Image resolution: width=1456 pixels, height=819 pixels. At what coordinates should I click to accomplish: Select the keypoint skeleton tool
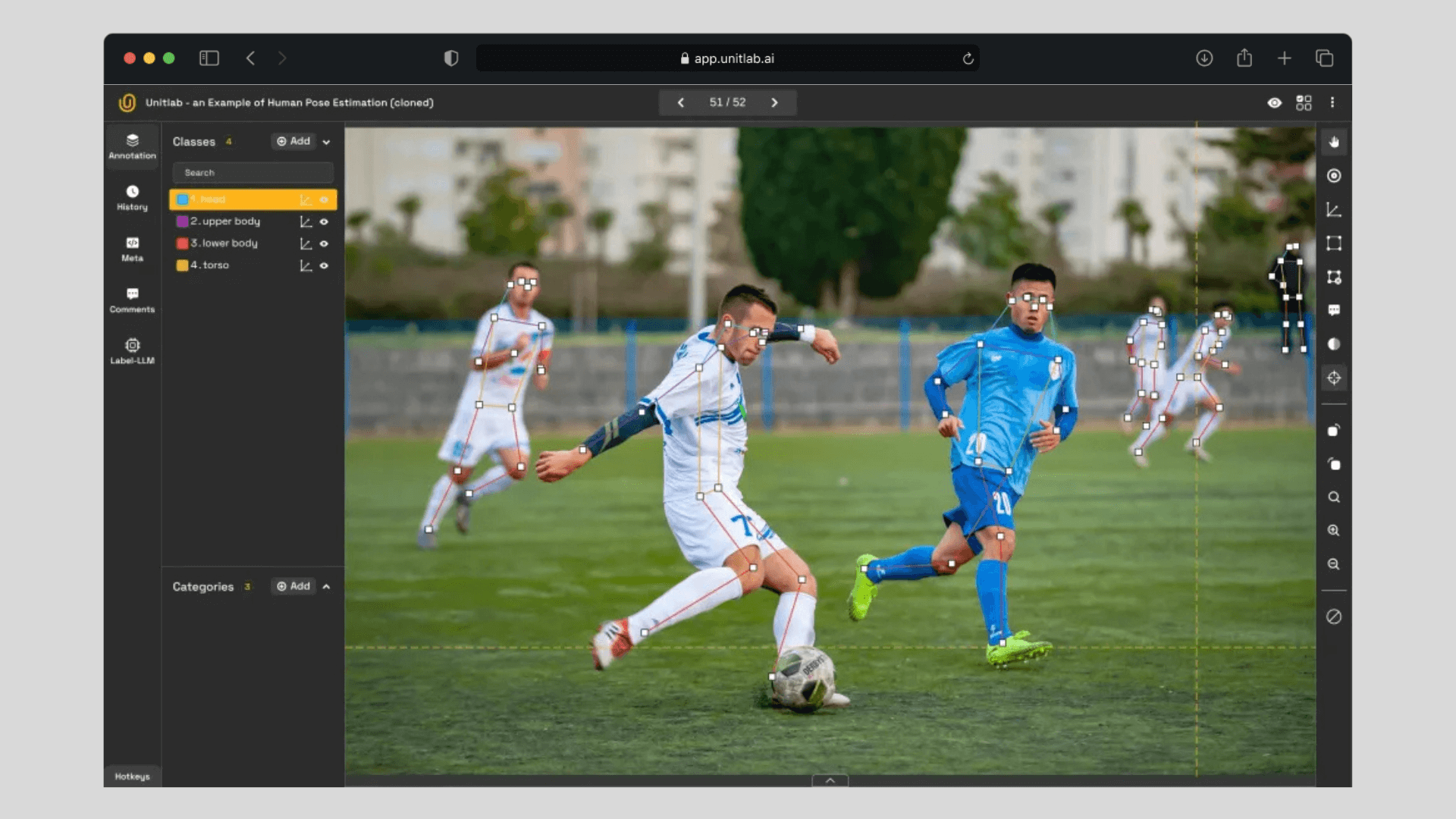[x=1334, y=210]
